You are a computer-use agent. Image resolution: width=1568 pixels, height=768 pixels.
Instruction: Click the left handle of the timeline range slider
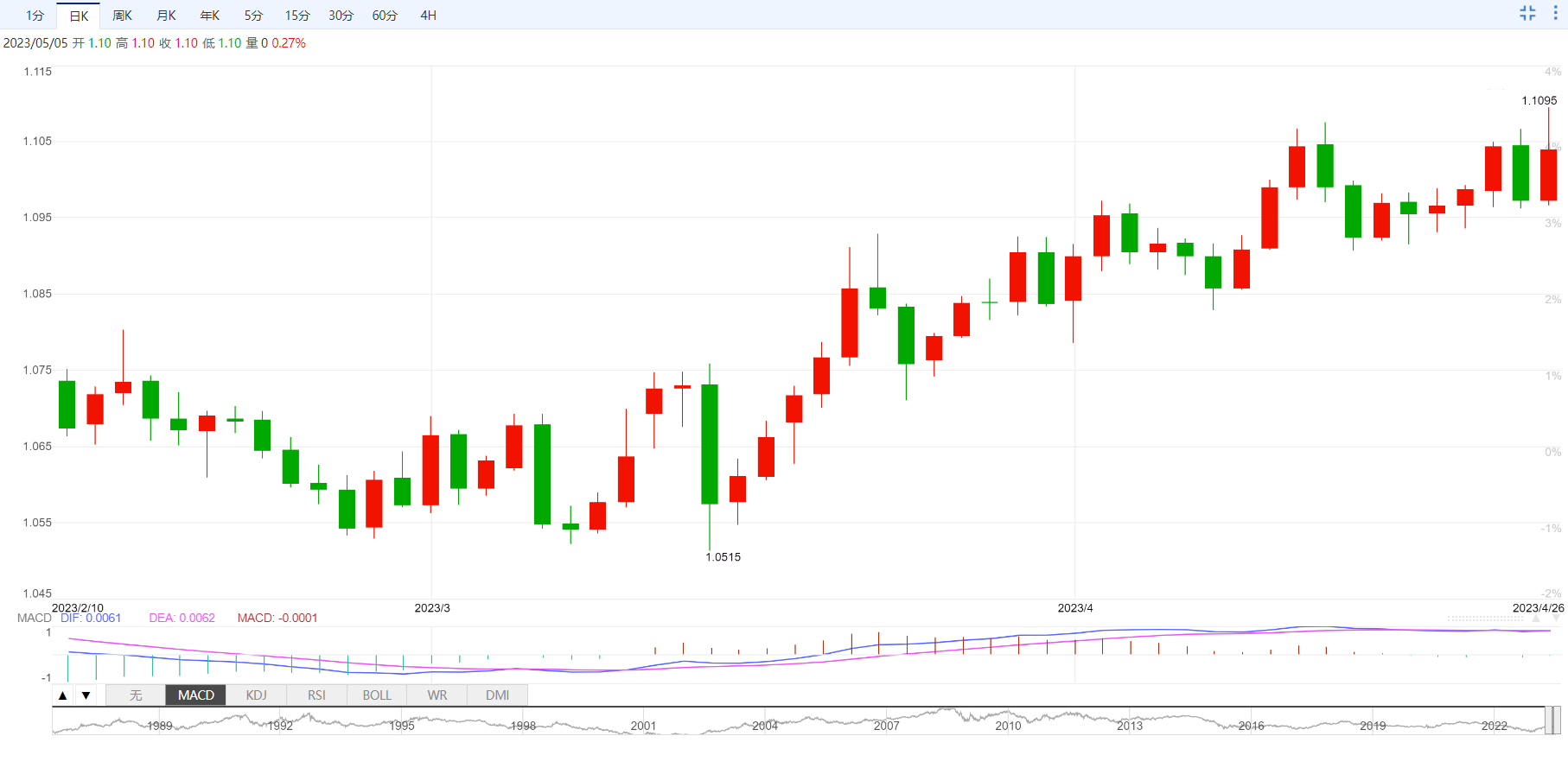(1548, 720)
